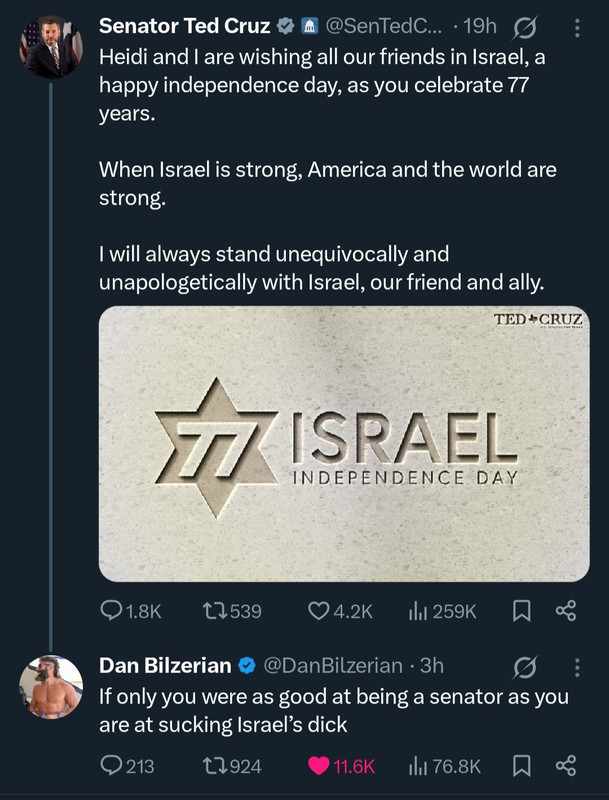The width and height of the screenshot is (609, 800).
Task: Like the Ted Cruz independence day post
Action: pyautogui.click(x=341, y=611)
